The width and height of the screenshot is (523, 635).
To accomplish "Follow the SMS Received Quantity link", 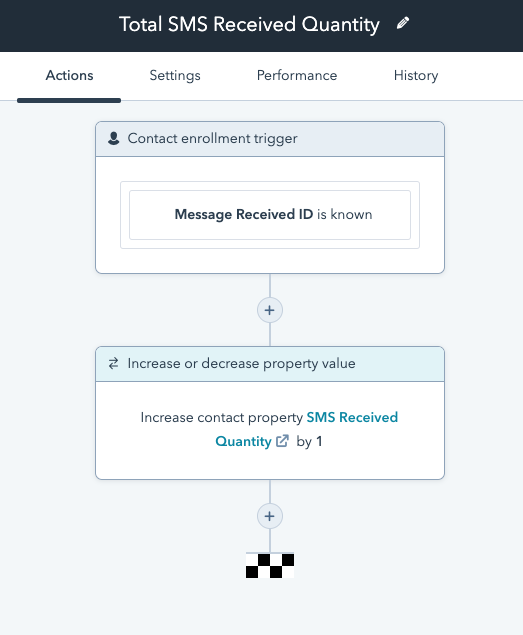I will click(x=307, y=429).
